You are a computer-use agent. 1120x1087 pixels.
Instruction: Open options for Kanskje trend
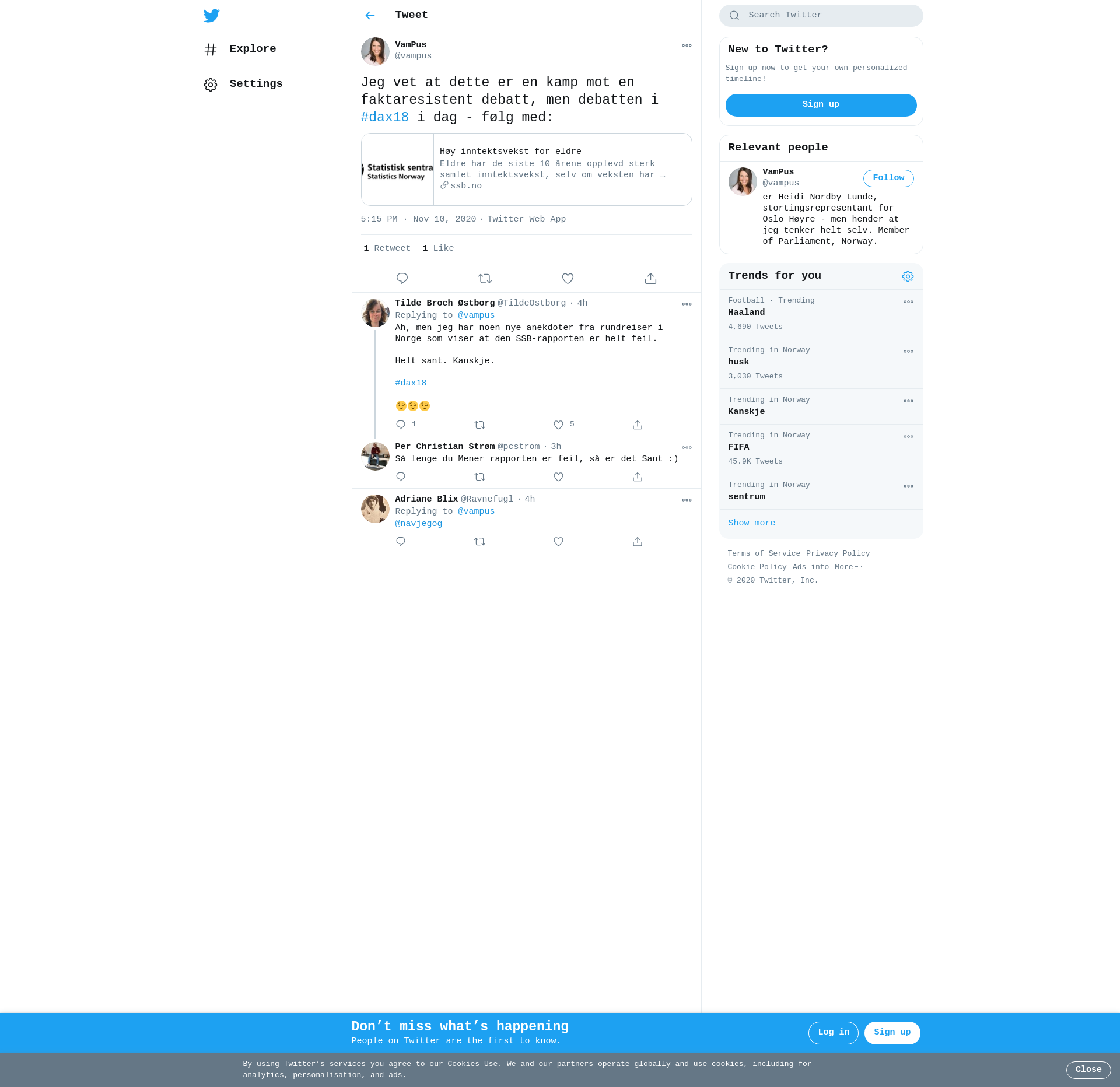pyautogui.click(x=908, y=401)
